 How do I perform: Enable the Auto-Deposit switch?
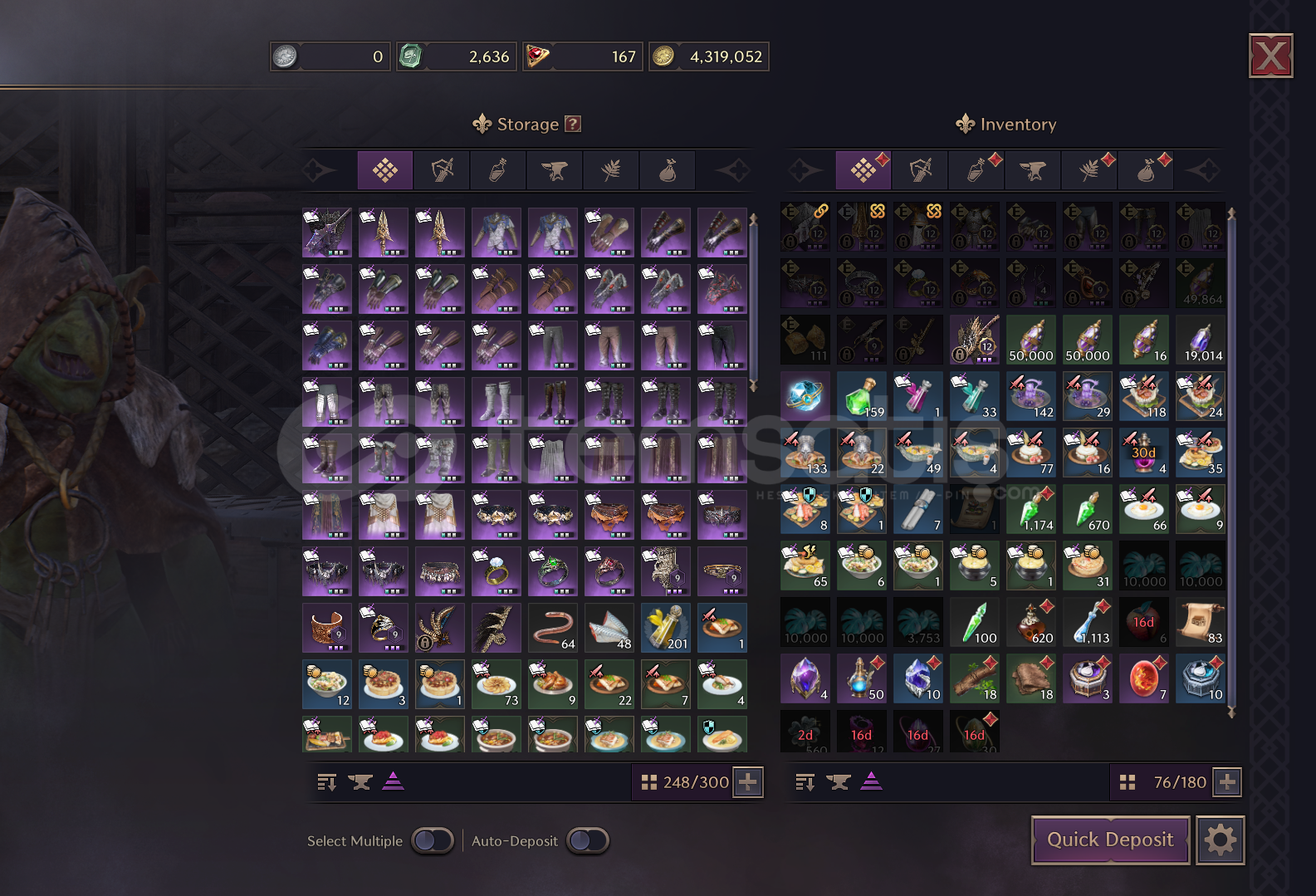click(588, 840)
